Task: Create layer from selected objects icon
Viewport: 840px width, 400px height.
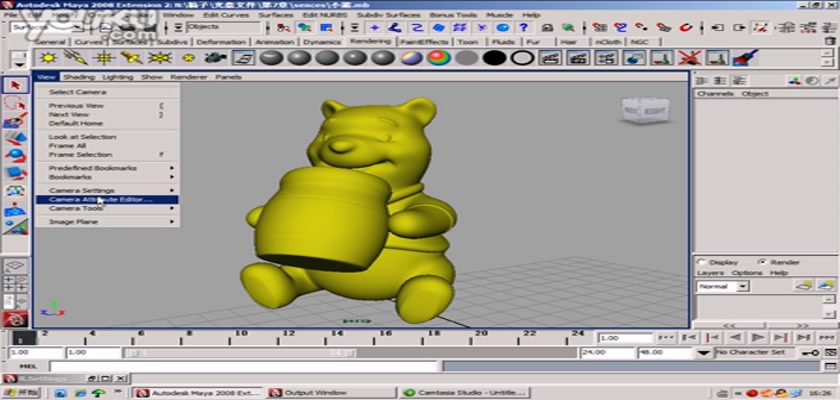Action: (x=826, y=286)
